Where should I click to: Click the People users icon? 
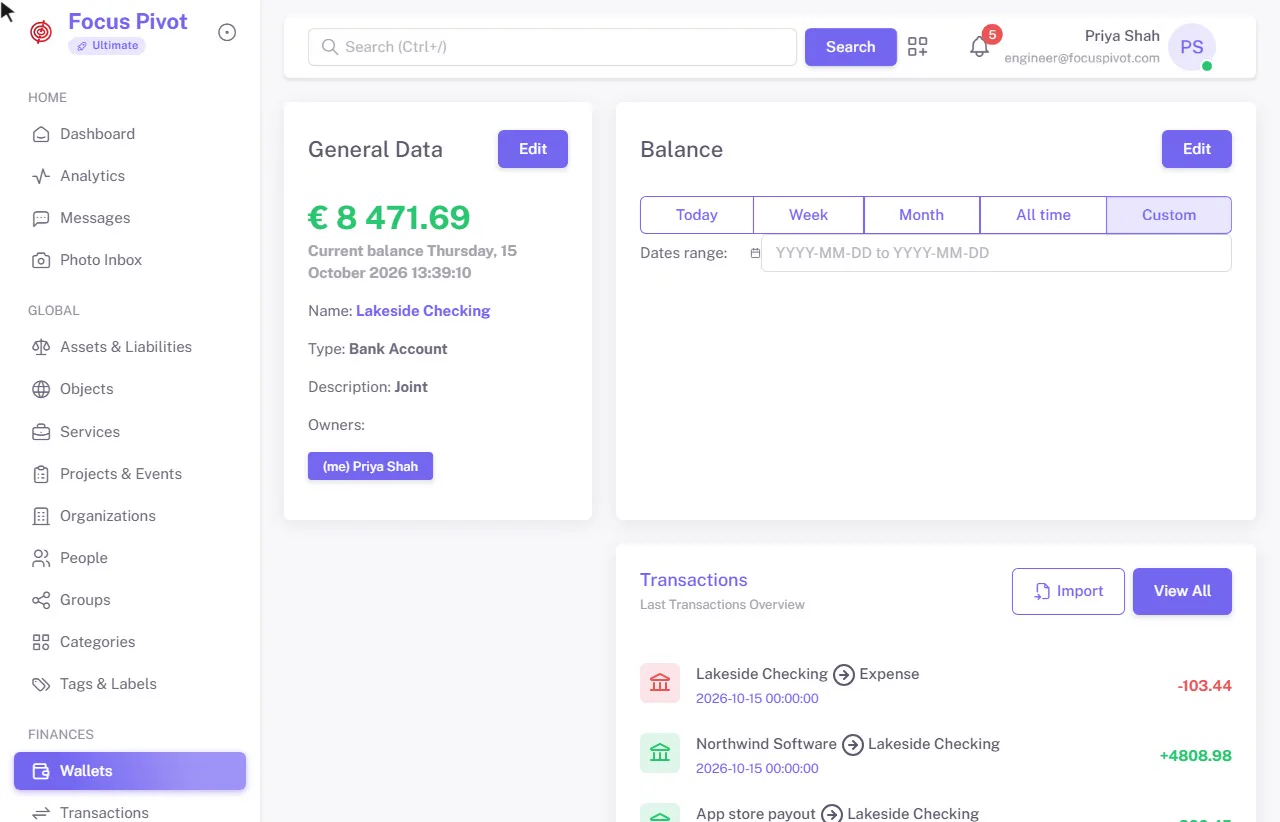[x=41, y=558]
